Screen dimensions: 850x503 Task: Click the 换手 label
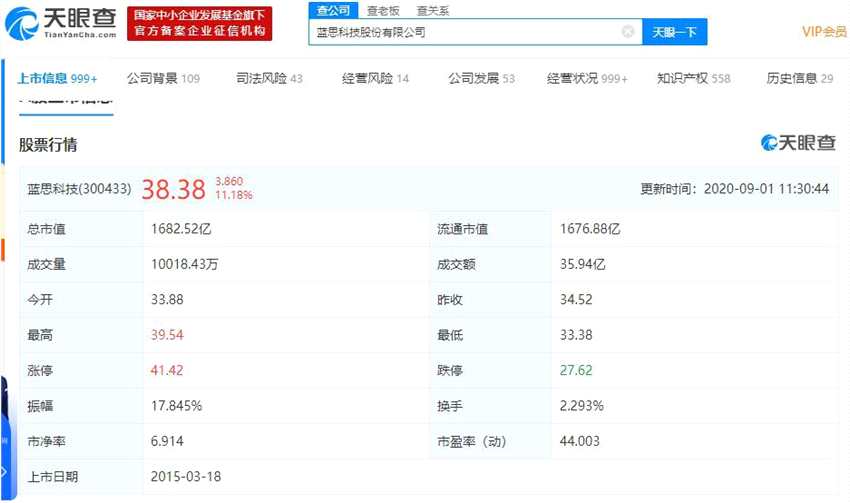(450, 406)
